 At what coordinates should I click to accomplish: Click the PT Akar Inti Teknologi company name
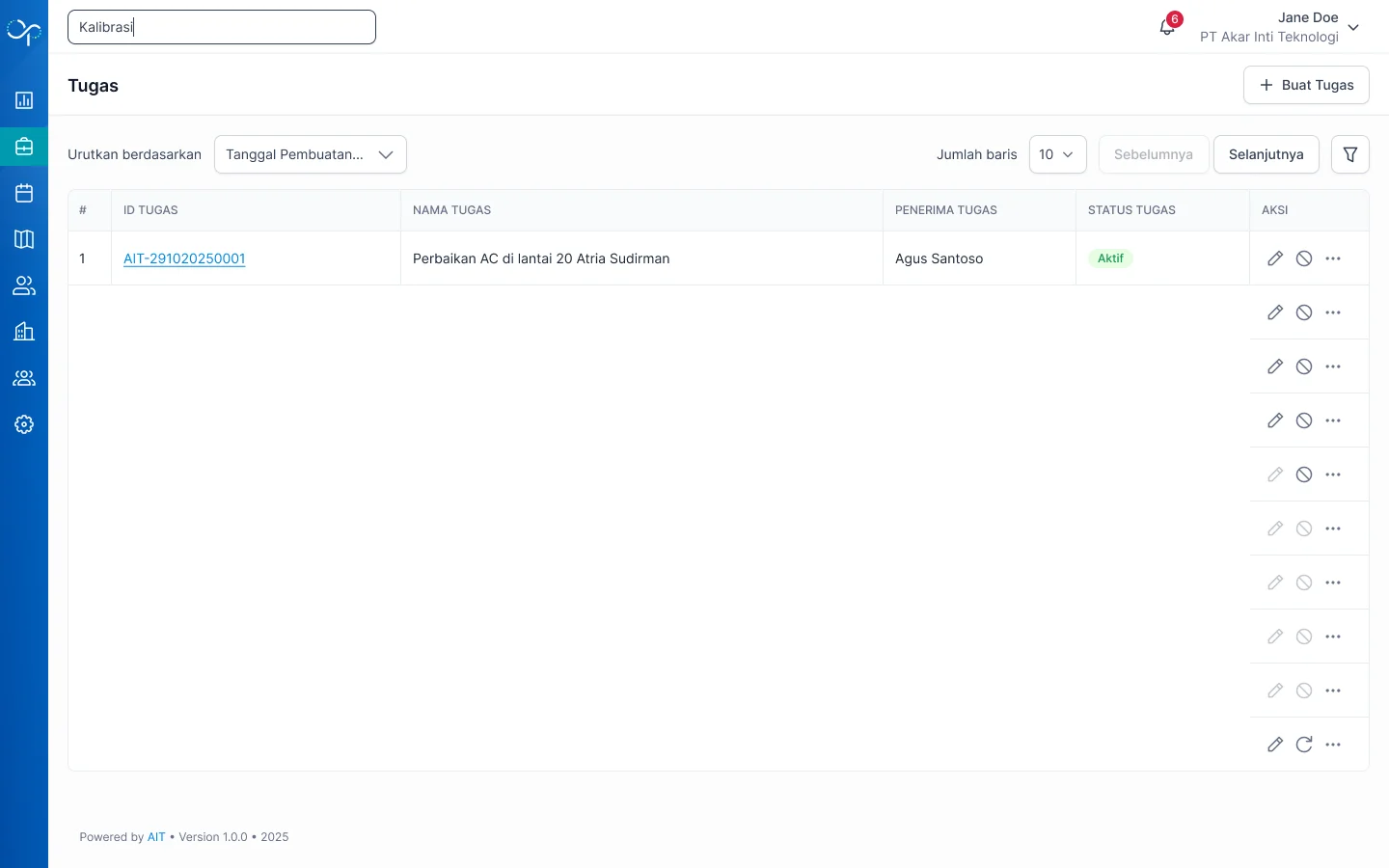point(1269,37)
